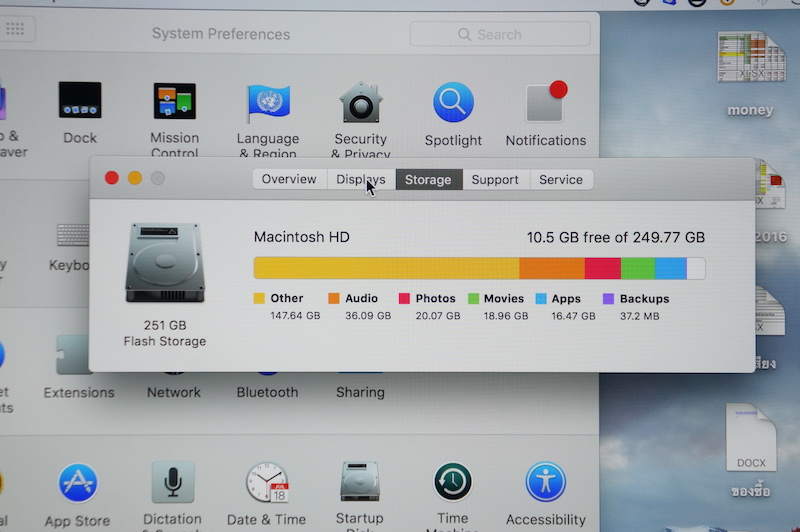Click the "147.64 GB" Other value

tap(295, 316)
